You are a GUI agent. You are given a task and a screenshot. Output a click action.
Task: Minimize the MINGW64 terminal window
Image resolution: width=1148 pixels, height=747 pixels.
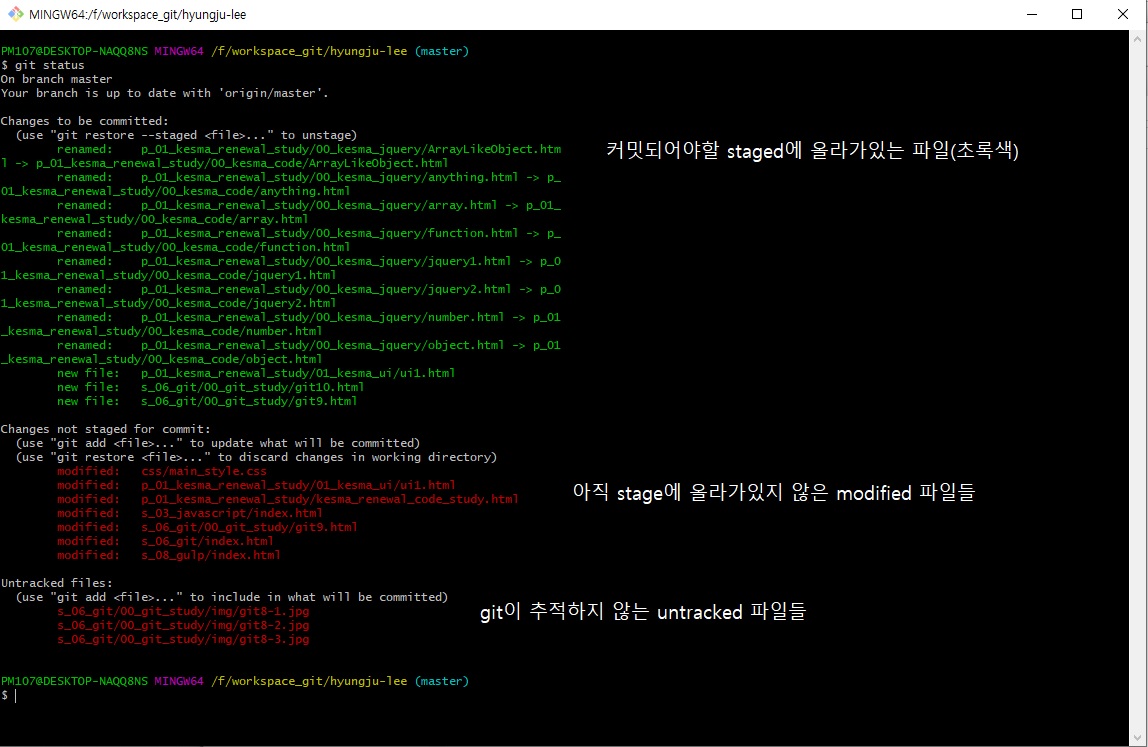point(1031,15)
